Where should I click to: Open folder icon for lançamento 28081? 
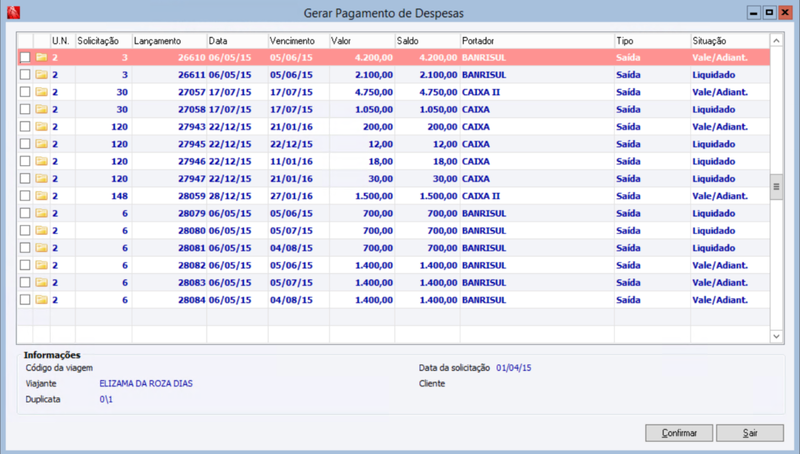point(41,248)
